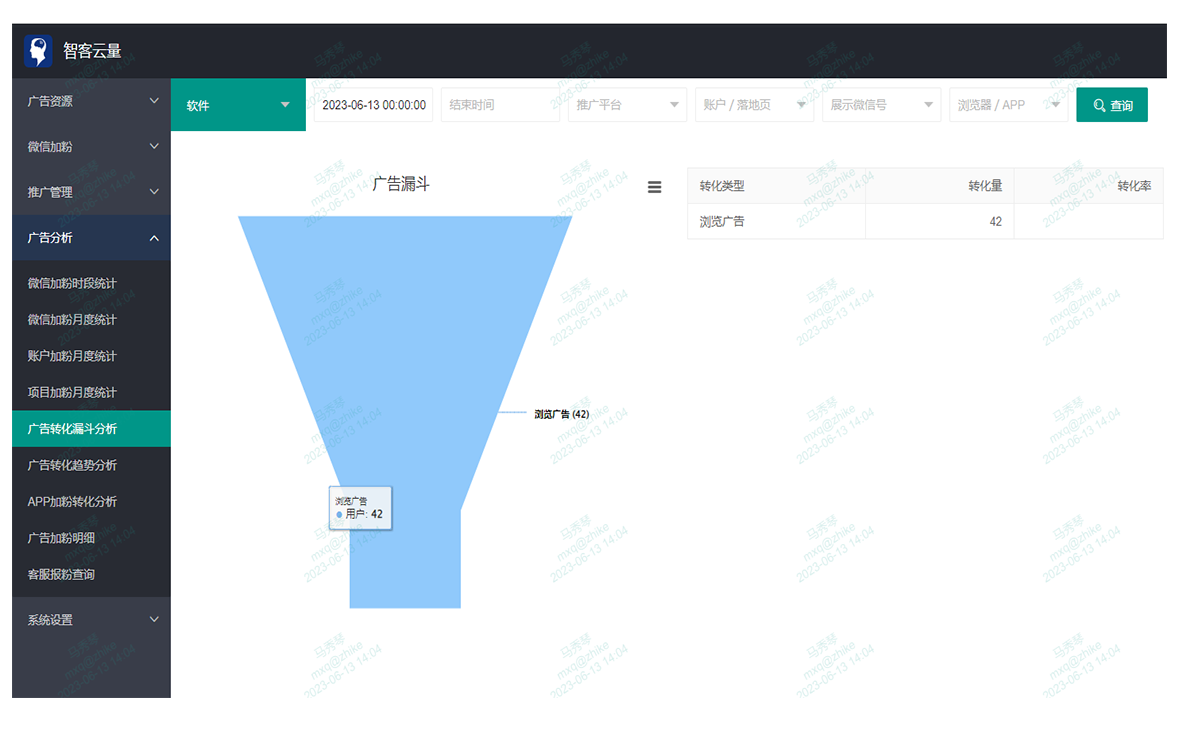Open 客服报粉查询 in sidebar
The image size is (1180, 729).
pos(61,574)
